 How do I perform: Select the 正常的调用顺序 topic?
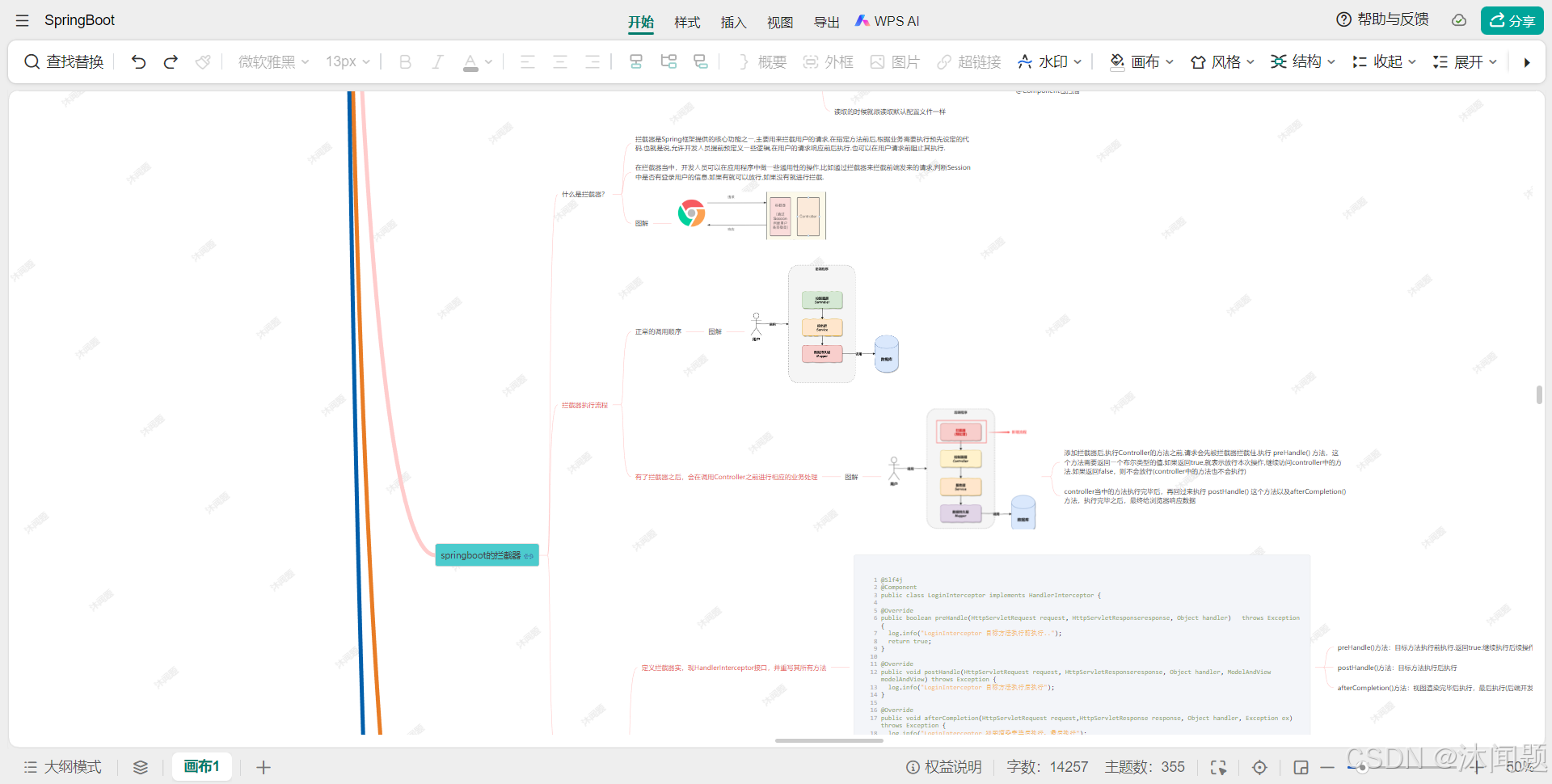(x=658, y=331)
